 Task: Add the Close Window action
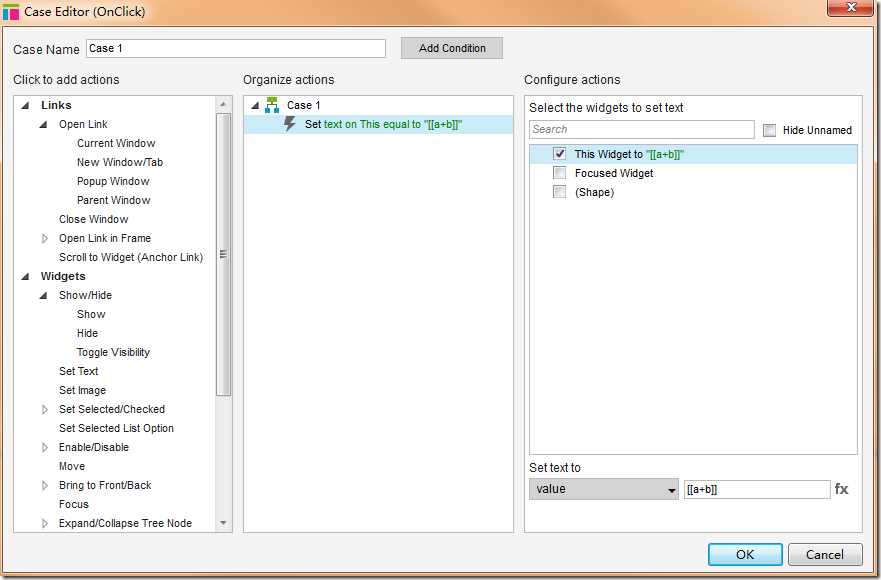(x=93, y=219)
